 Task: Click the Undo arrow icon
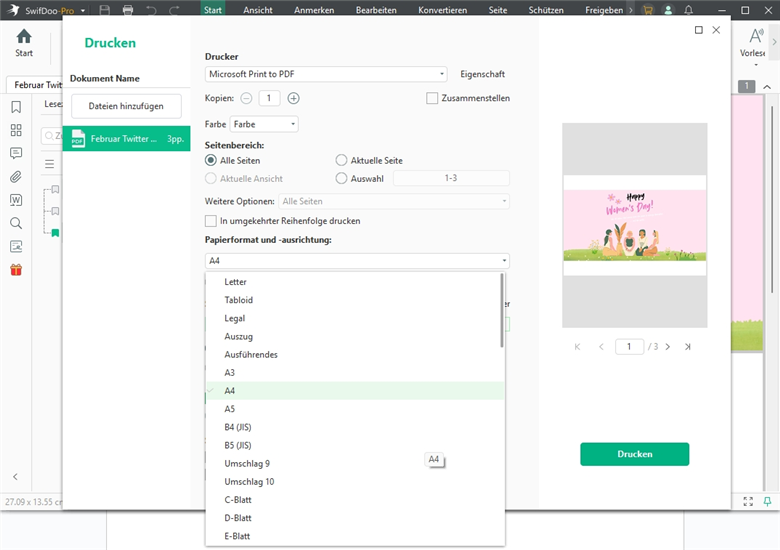pyautogui.click(x=151, y=10)
